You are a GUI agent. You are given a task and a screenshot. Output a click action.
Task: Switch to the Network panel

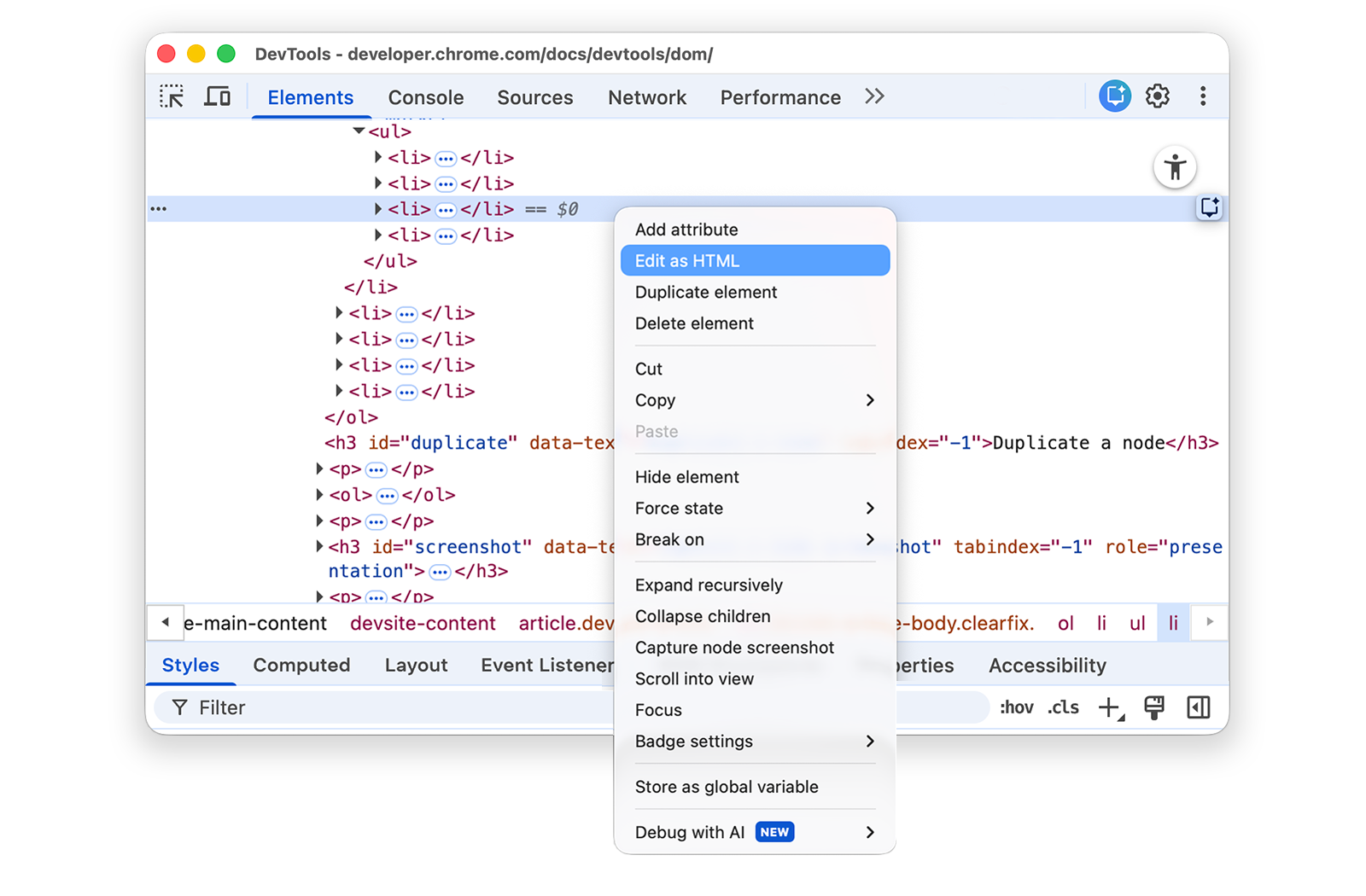pos(647,97)
